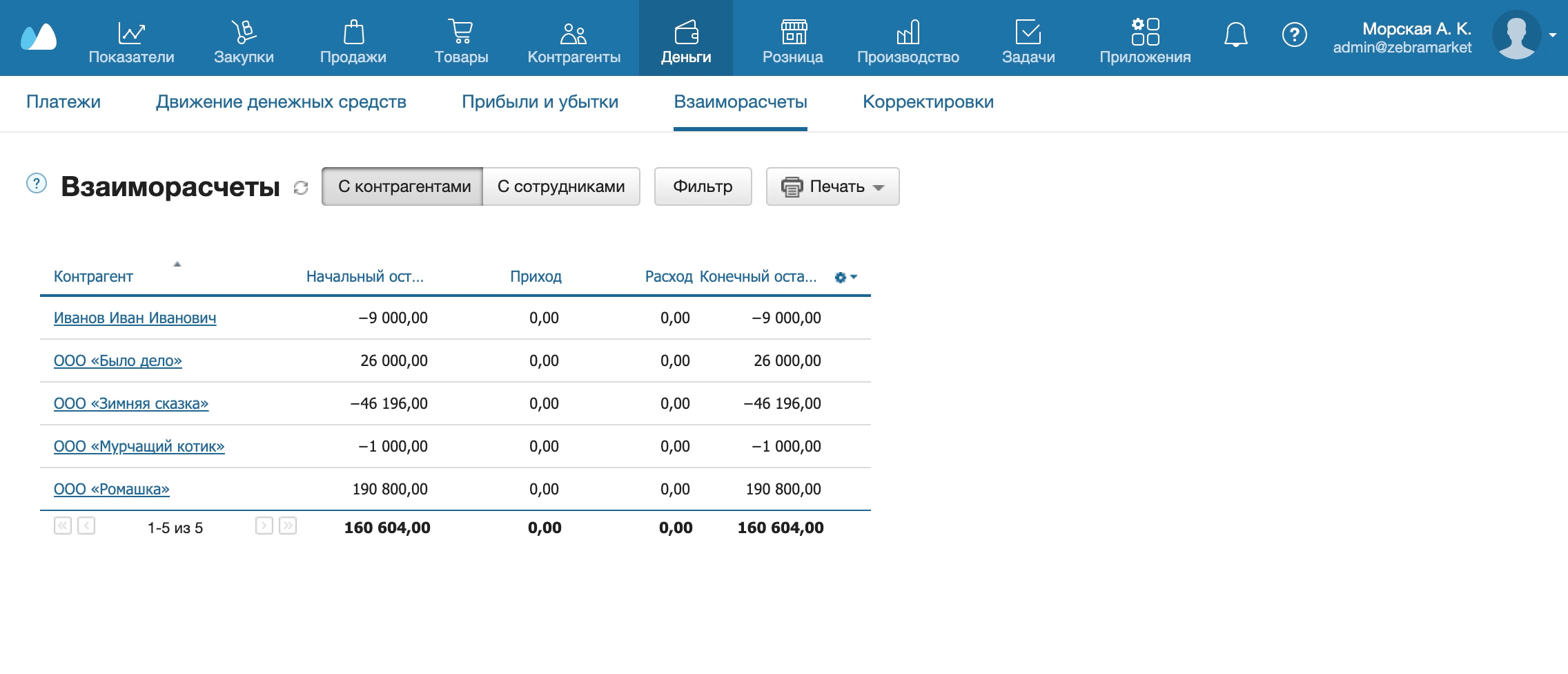Image resolution: width=1568 pixels, height=674 pixels.
Task: Select the С контрагентами toggle
Action: pyautogui.click(x=404, y=186)
